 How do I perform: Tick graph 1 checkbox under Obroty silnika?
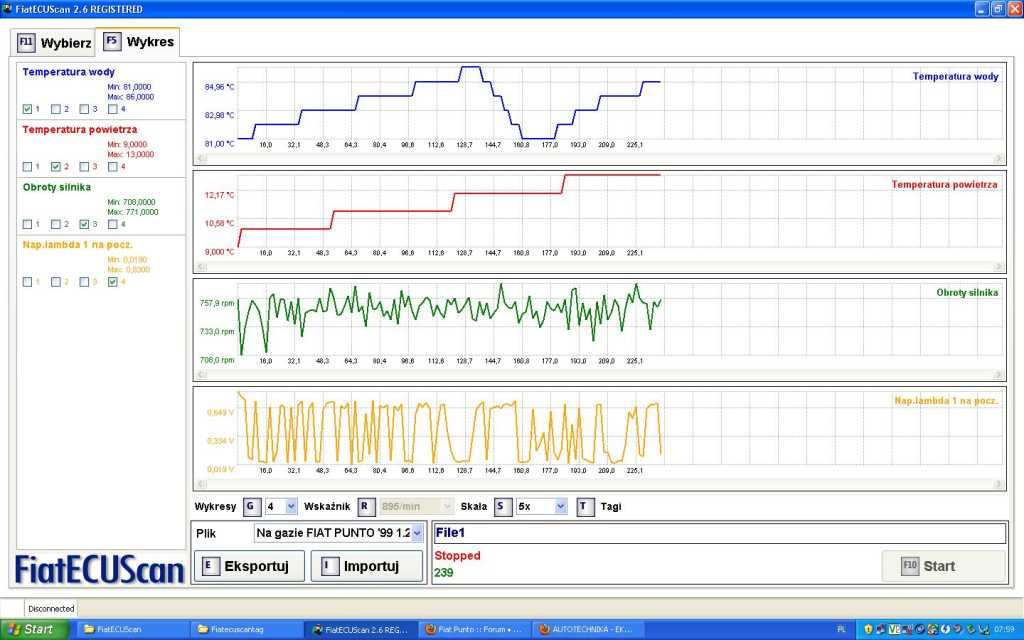pos(27,224)
